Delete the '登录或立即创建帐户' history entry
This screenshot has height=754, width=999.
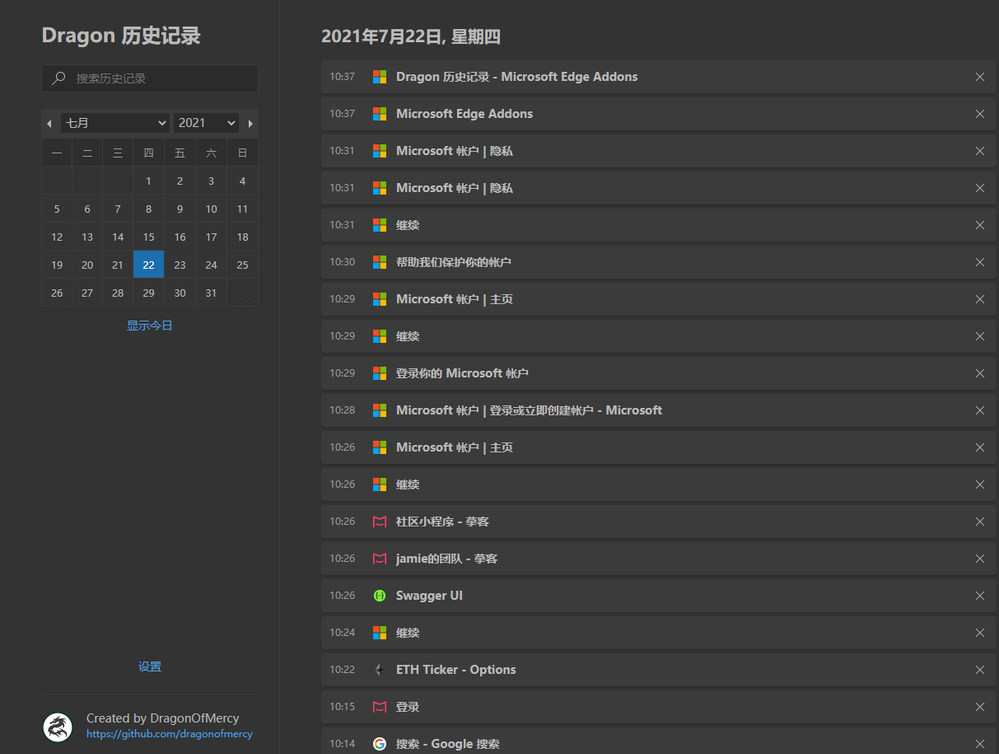979,410
